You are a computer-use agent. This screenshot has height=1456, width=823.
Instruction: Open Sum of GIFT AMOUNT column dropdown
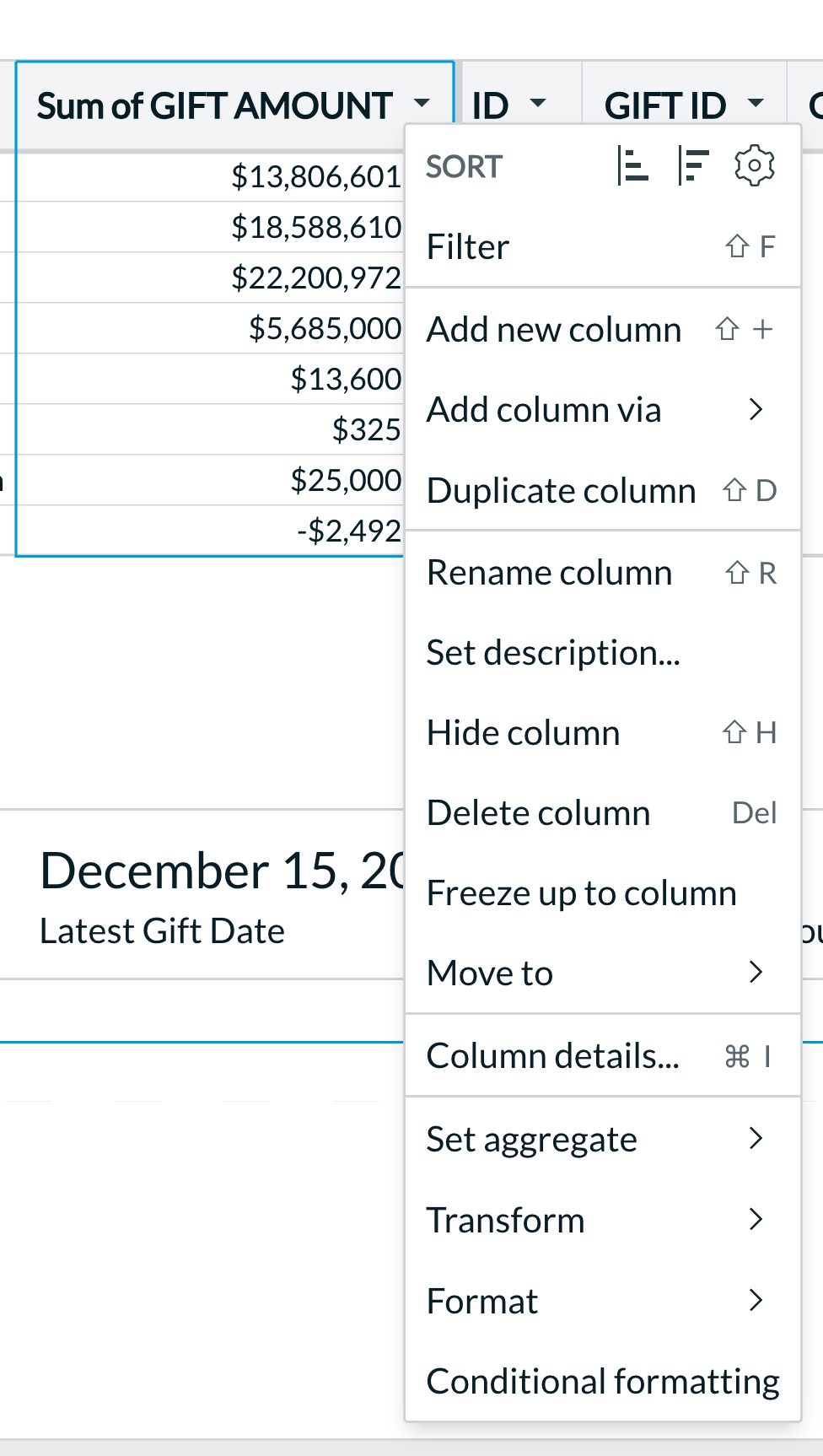click(422, 105)
